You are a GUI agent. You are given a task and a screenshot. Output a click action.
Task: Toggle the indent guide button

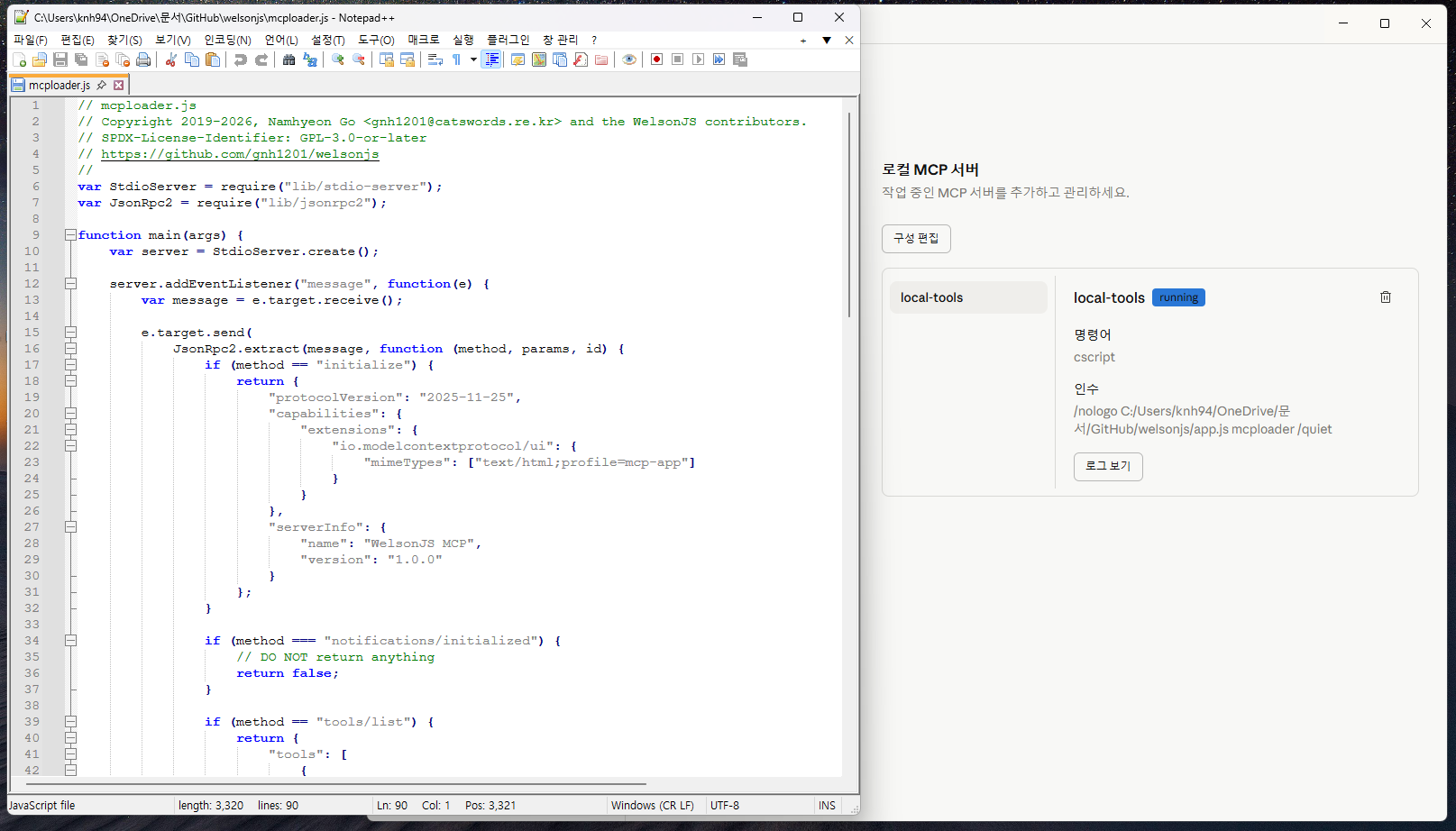491,59
